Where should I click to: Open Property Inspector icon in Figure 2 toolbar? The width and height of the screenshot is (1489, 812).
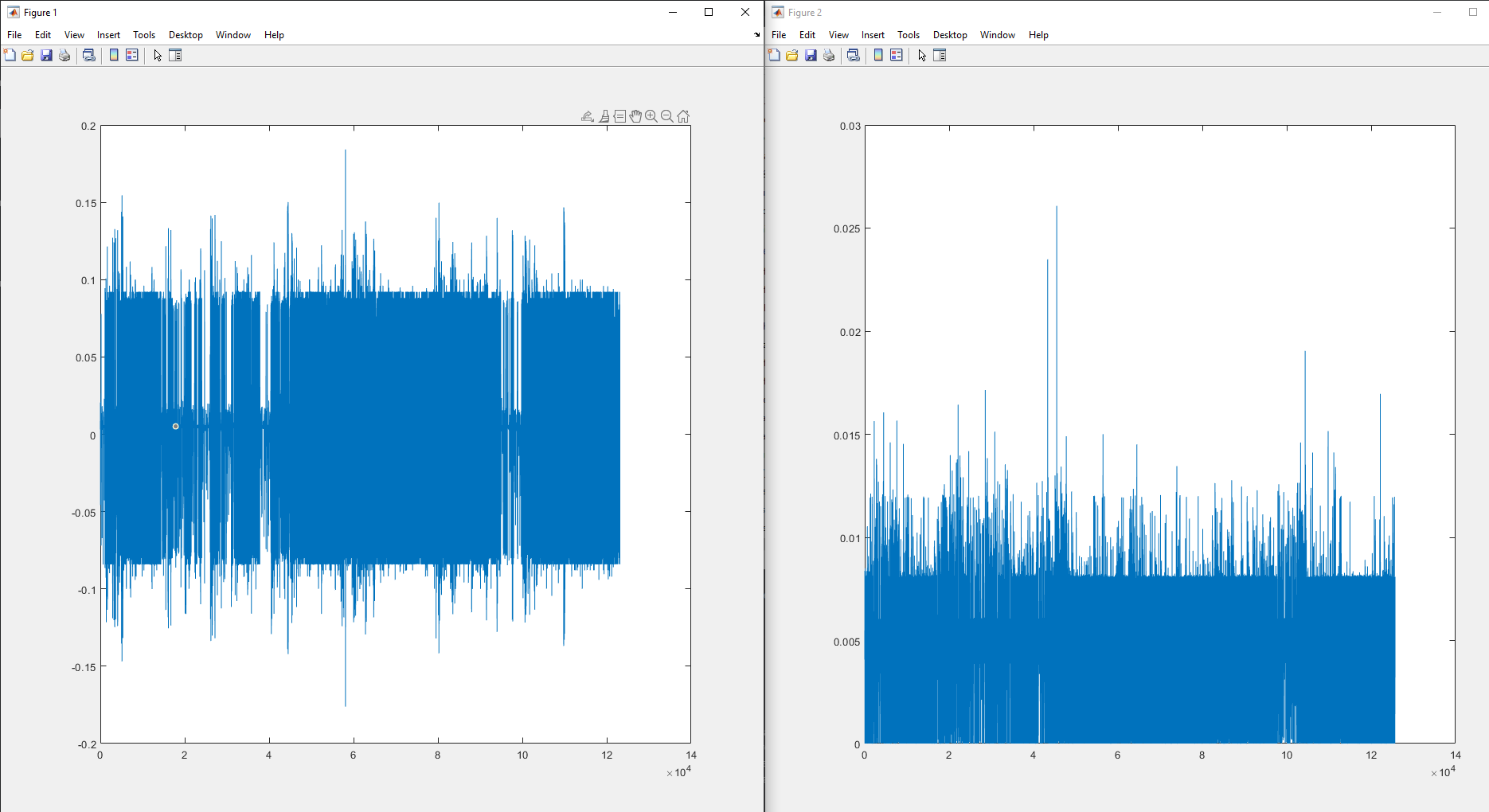pos(940,55)
